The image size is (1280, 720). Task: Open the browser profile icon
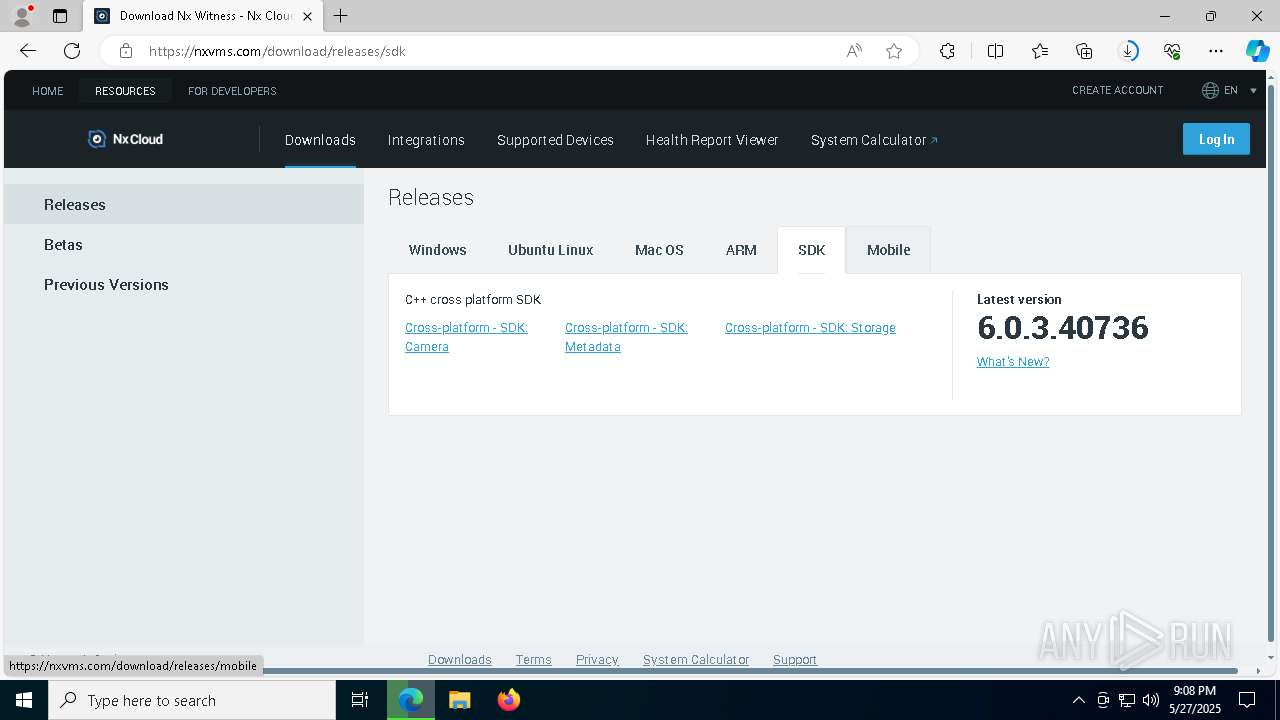point(22,16)
